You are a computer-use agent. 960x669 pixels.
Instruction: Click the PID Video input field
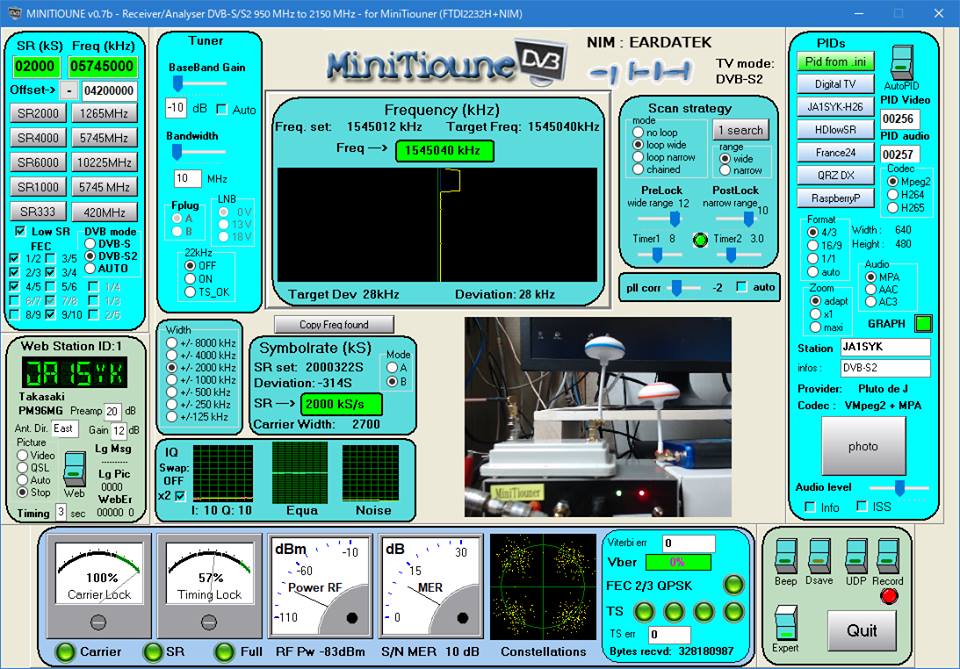click(x=898, y=119)
